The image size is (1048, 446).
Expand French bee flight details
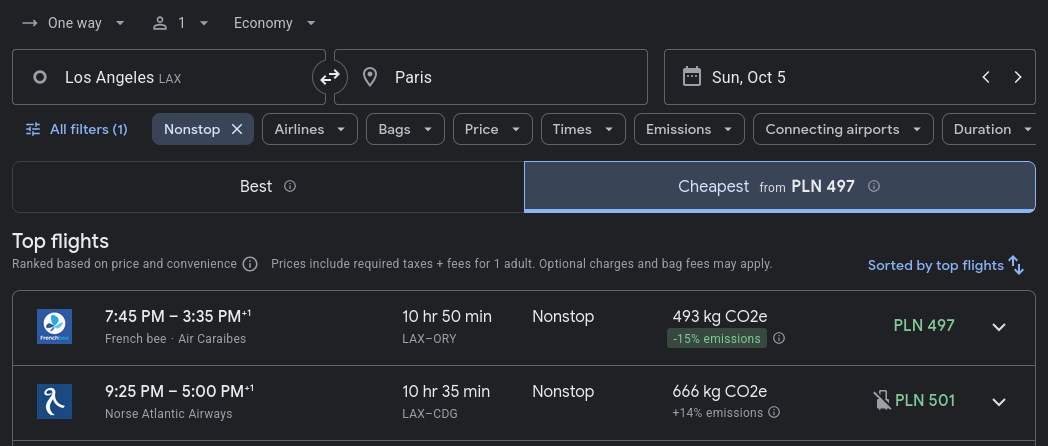pyautogui.click(x=999, y=327)
